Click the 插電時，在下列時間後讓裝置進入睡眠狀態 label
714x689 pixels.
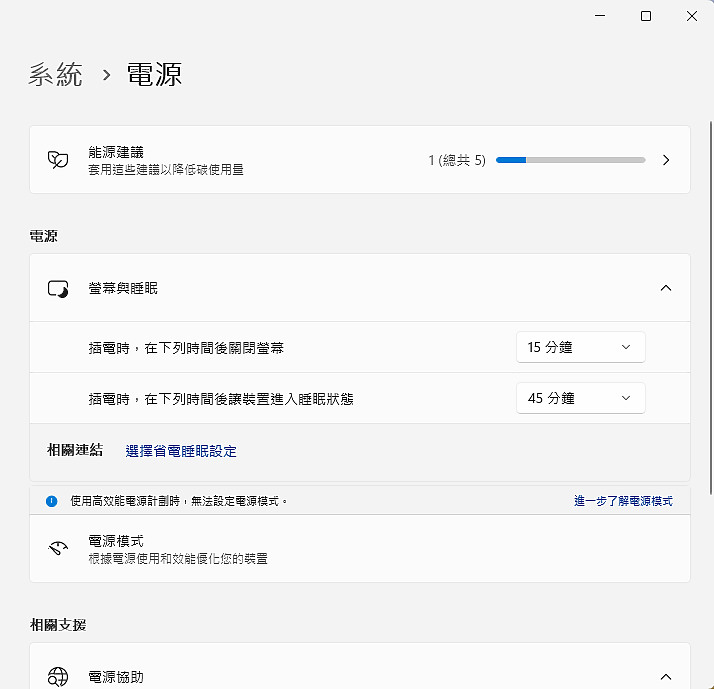click(x=221, y=399)
